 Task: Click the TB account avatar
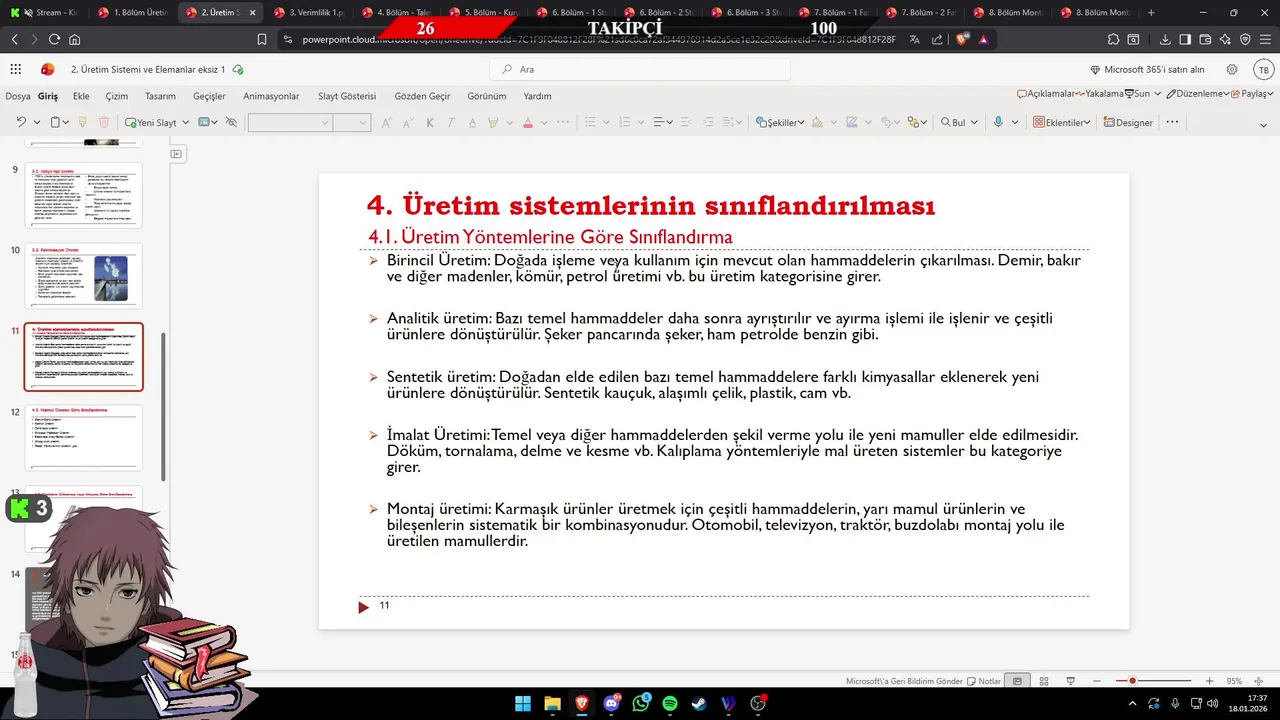click(1263, 70)
